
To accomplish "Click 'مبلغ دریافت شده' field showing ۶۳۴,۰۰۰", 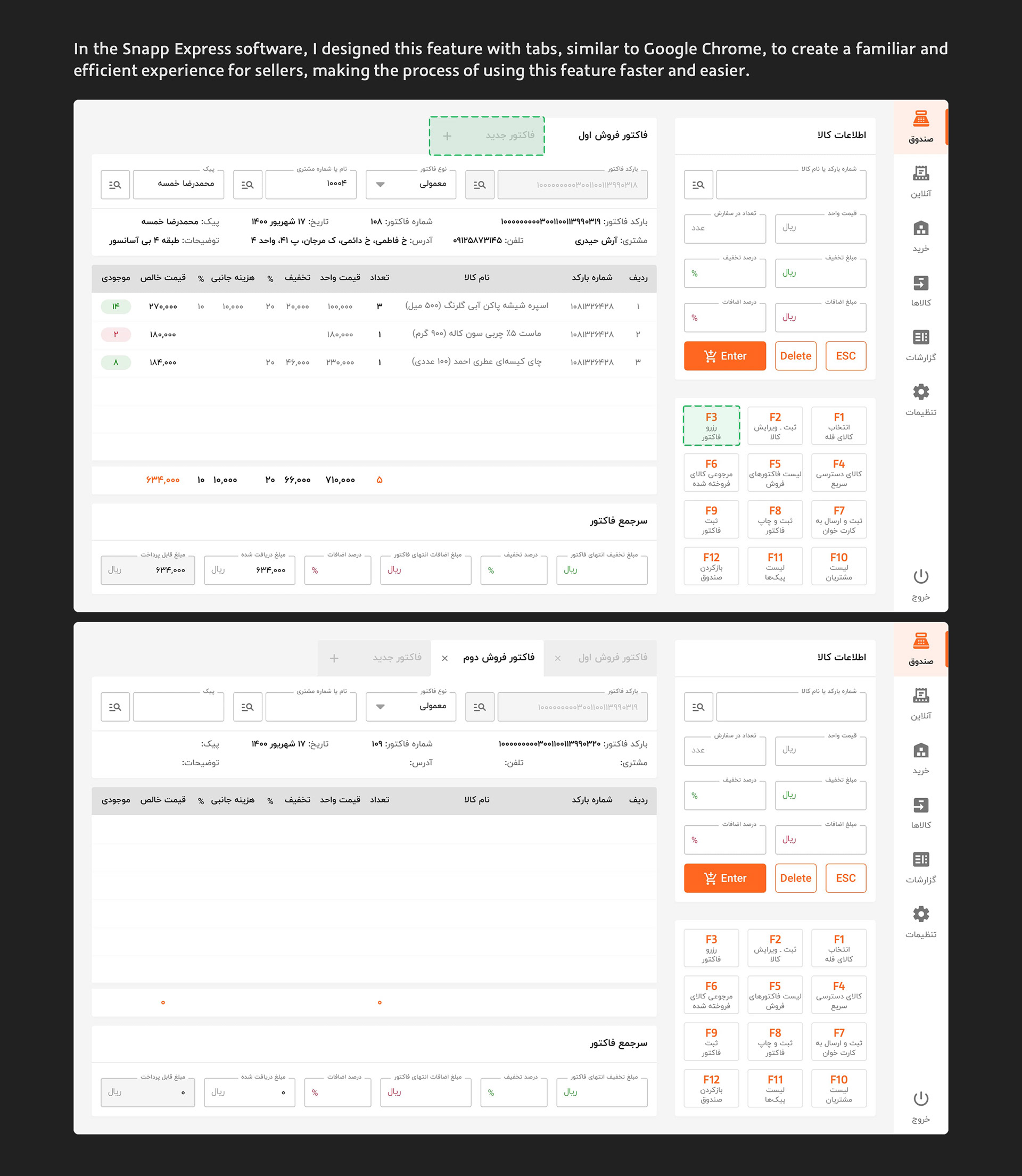I will coord(249,570).
